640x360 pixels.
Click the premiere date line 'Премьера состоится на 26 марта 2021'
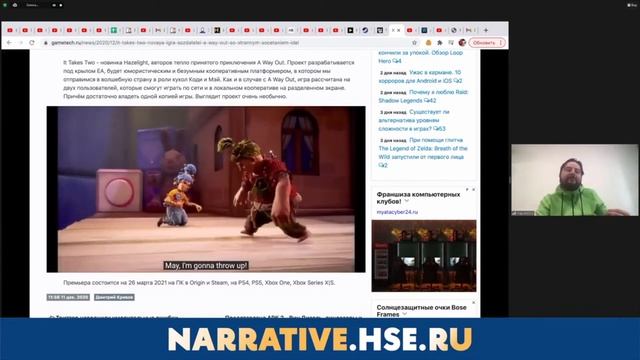(199, 282)
